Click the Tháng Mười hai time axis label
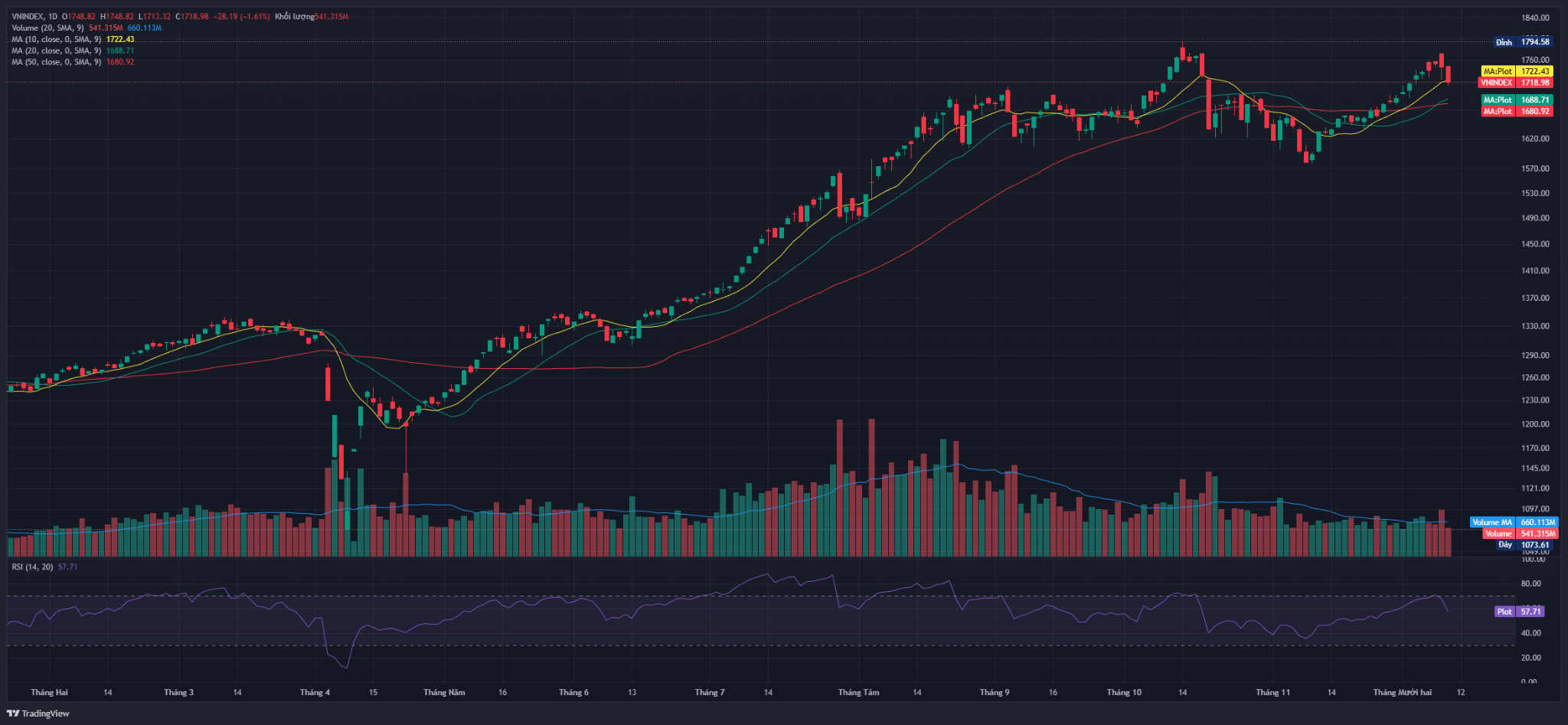 [x=1402, y=692]
